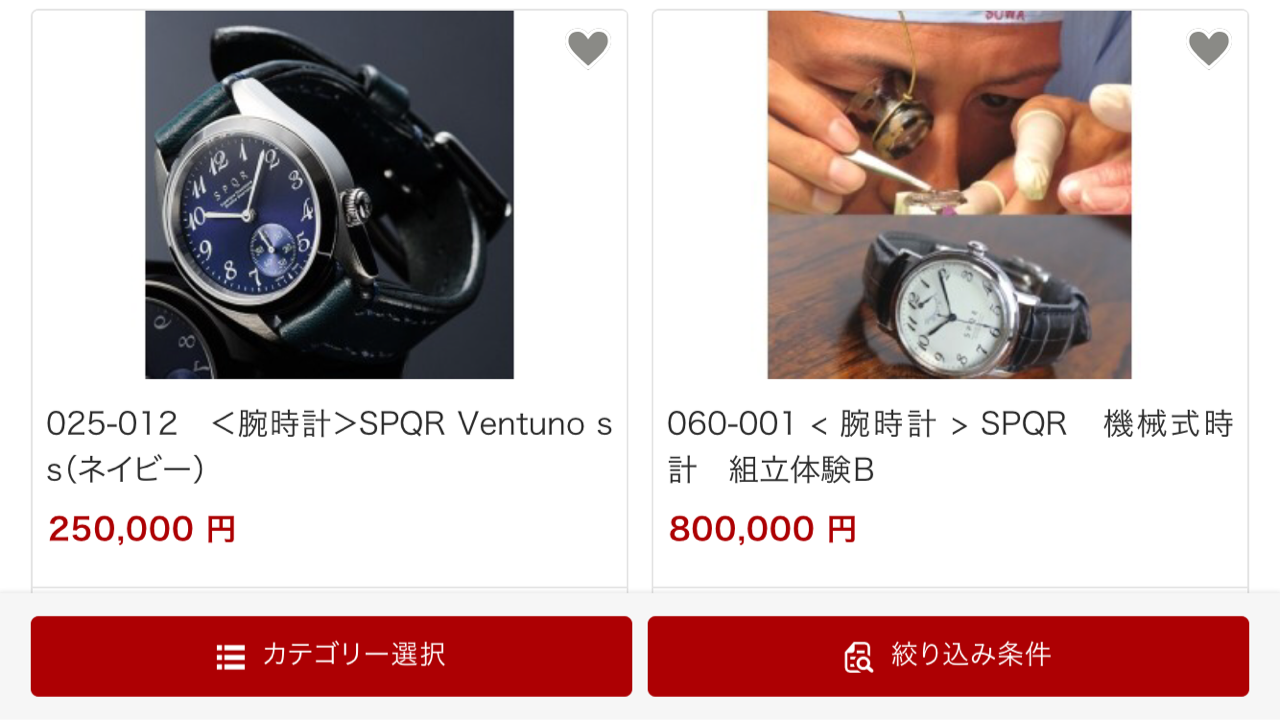
Task: Click the white area beside 800,000 円
Action: pyautogui.click(x=1050, y=529)
